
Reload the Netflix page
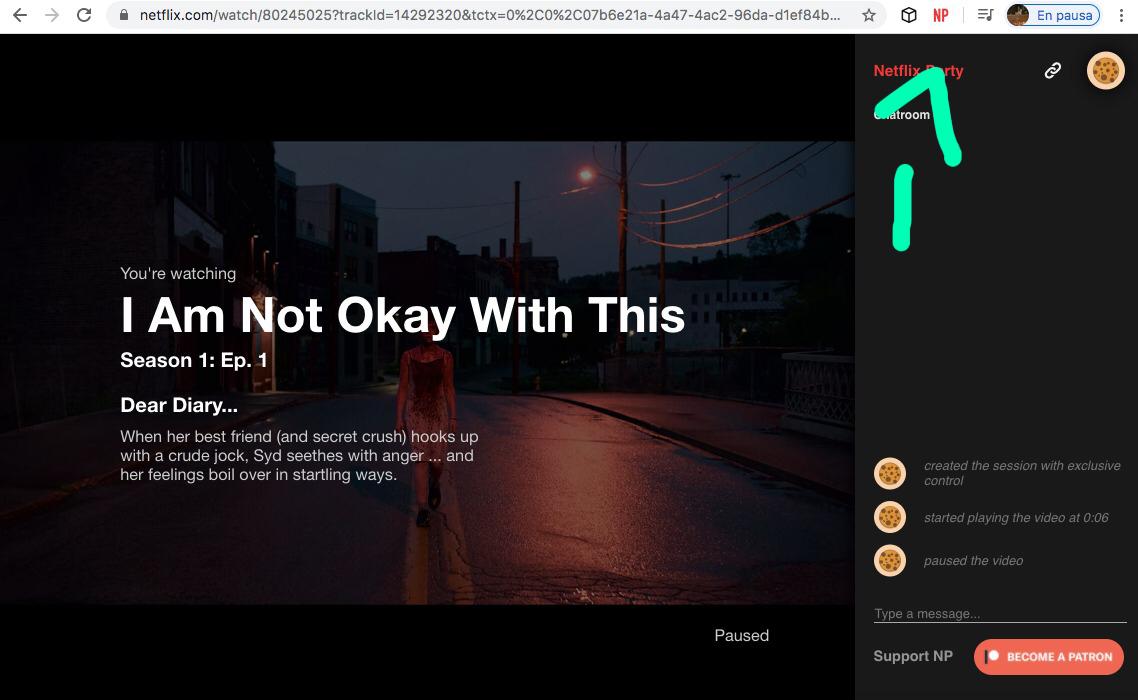84,15
